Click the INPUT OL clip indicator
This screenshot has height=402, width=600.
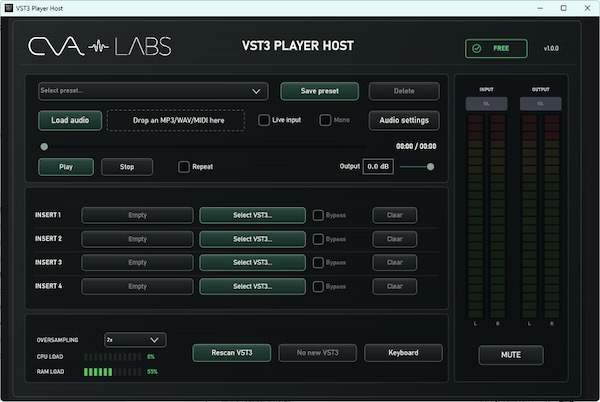[x=486, y=104]
